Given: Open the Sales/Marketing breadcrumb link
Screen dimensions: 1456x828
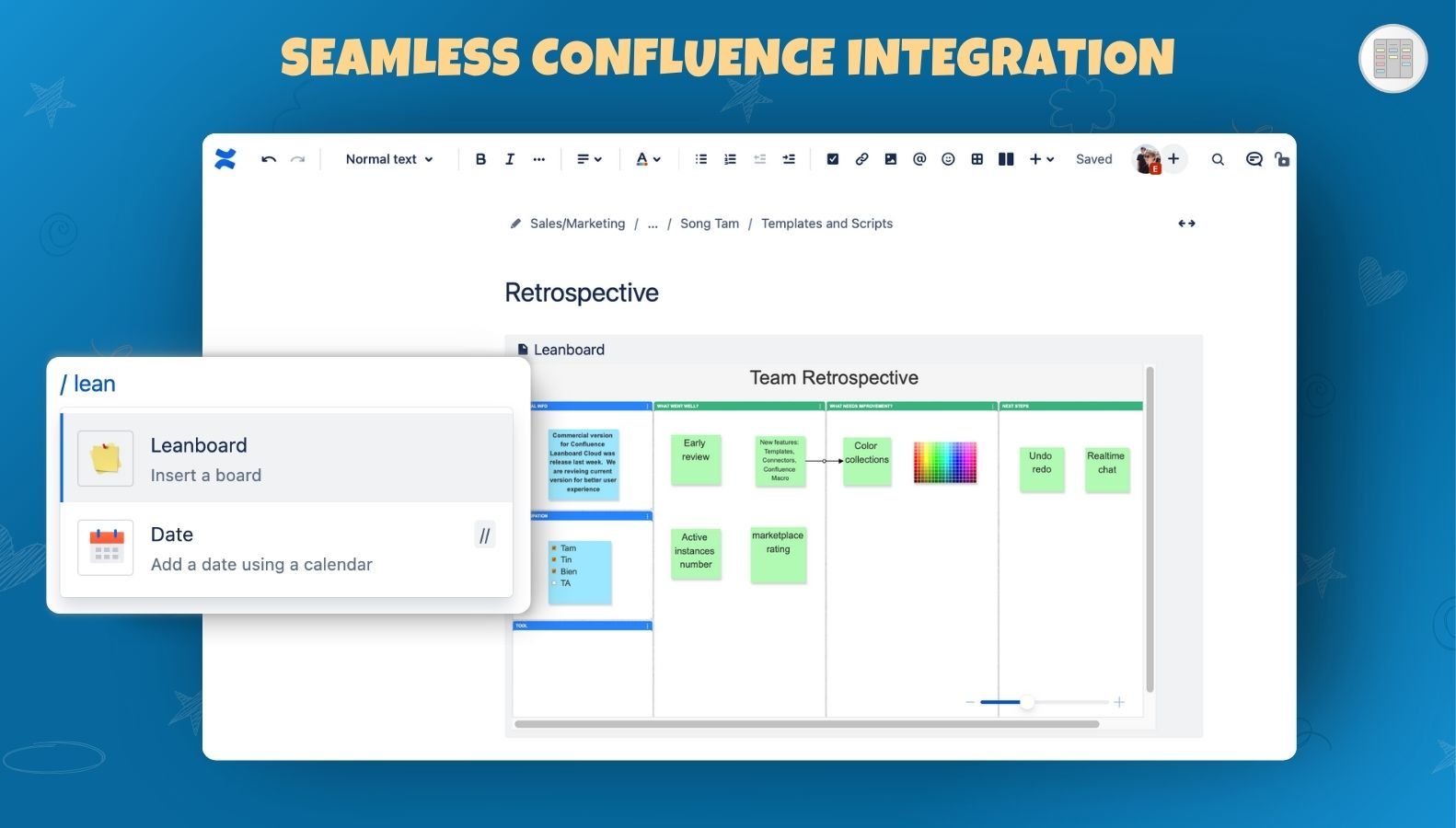Looking at the screenshot, I should [x=577, y=224].
